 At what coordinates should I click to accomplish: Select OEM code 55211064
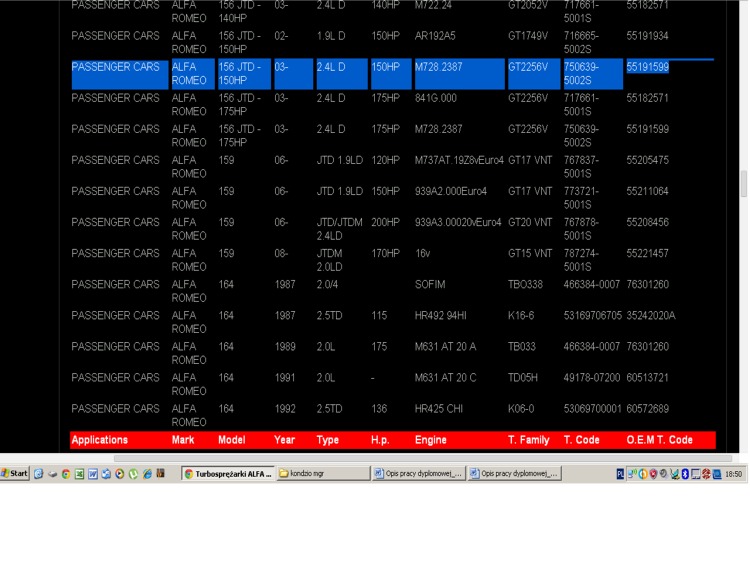(x=648, y=191)
